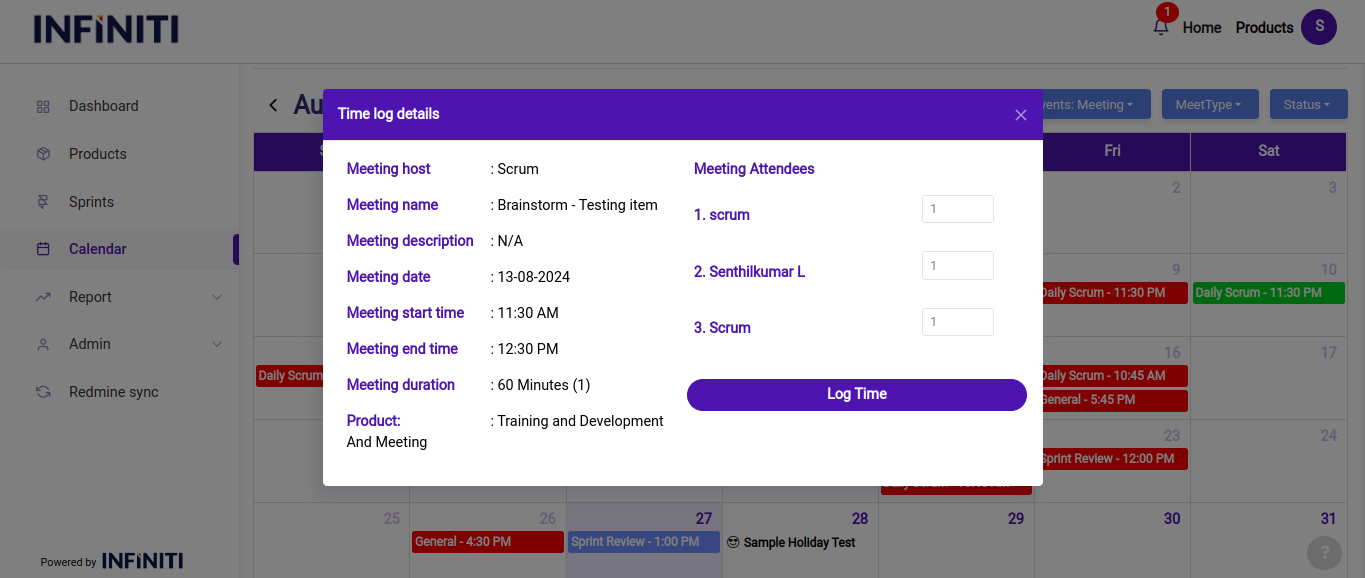Open Products link in top navigation
Viewport: 1365px width, 578px height.
coord(1264,28)
